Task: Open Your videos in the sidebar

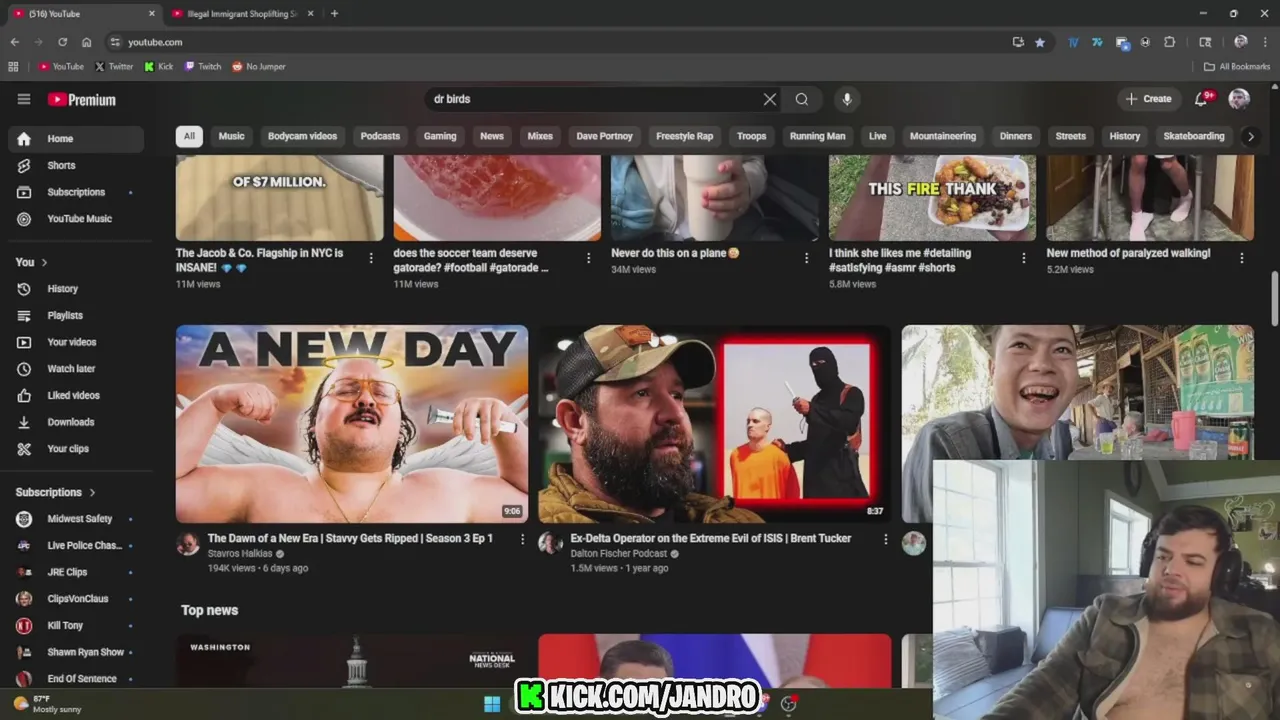Action: point(76,342)
